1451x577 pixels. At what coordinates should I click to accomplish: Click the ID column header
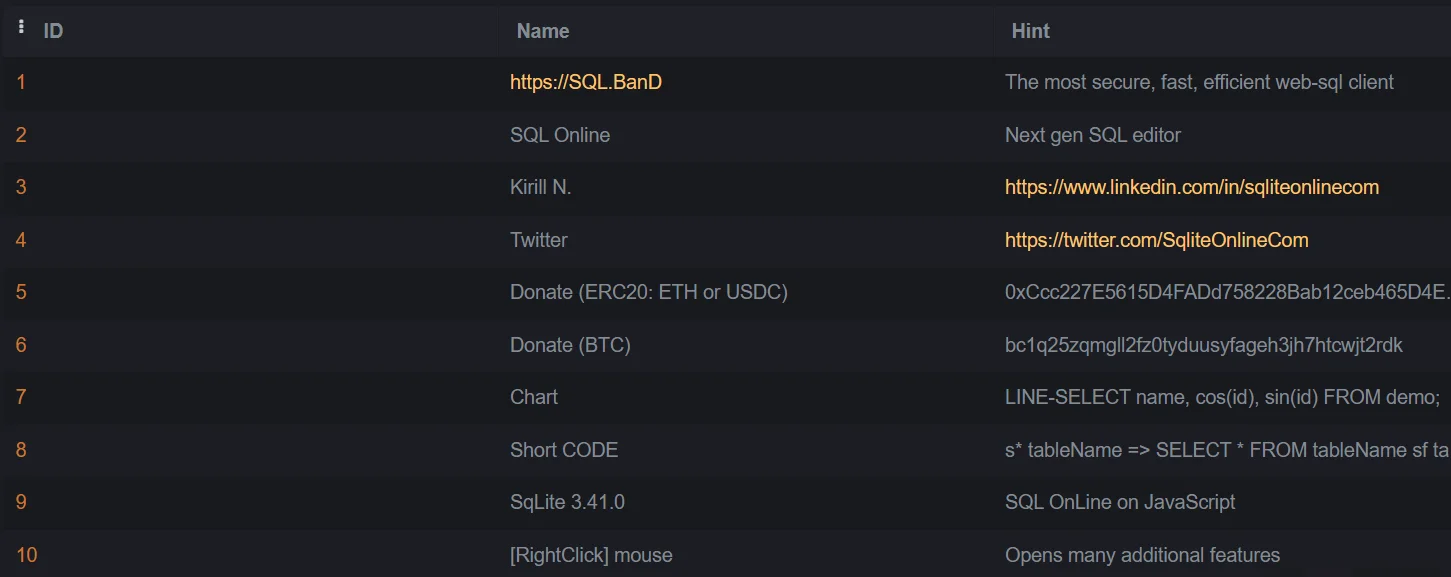coord(53,31)
